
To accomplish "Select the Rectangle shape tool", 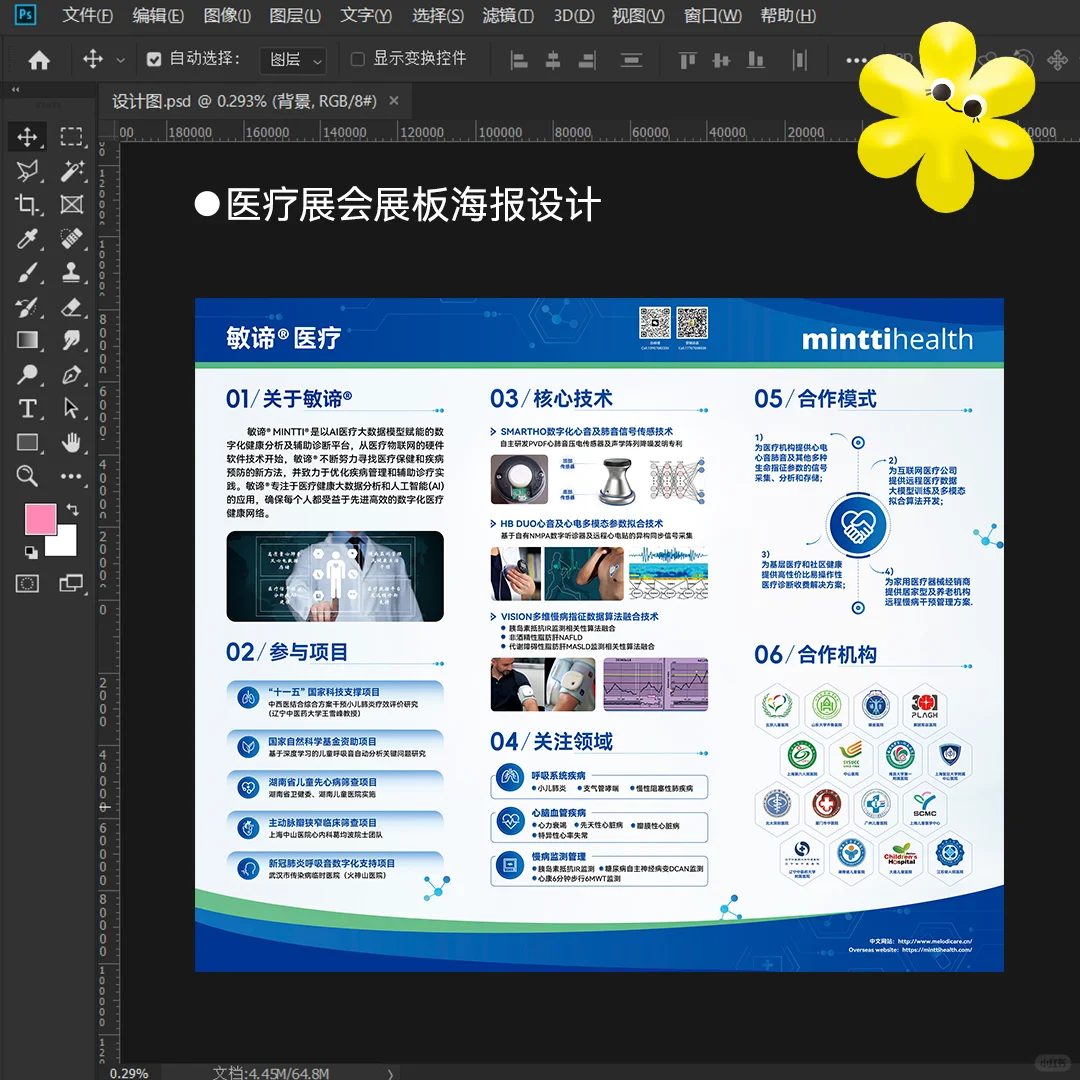I will click(27, 442).
